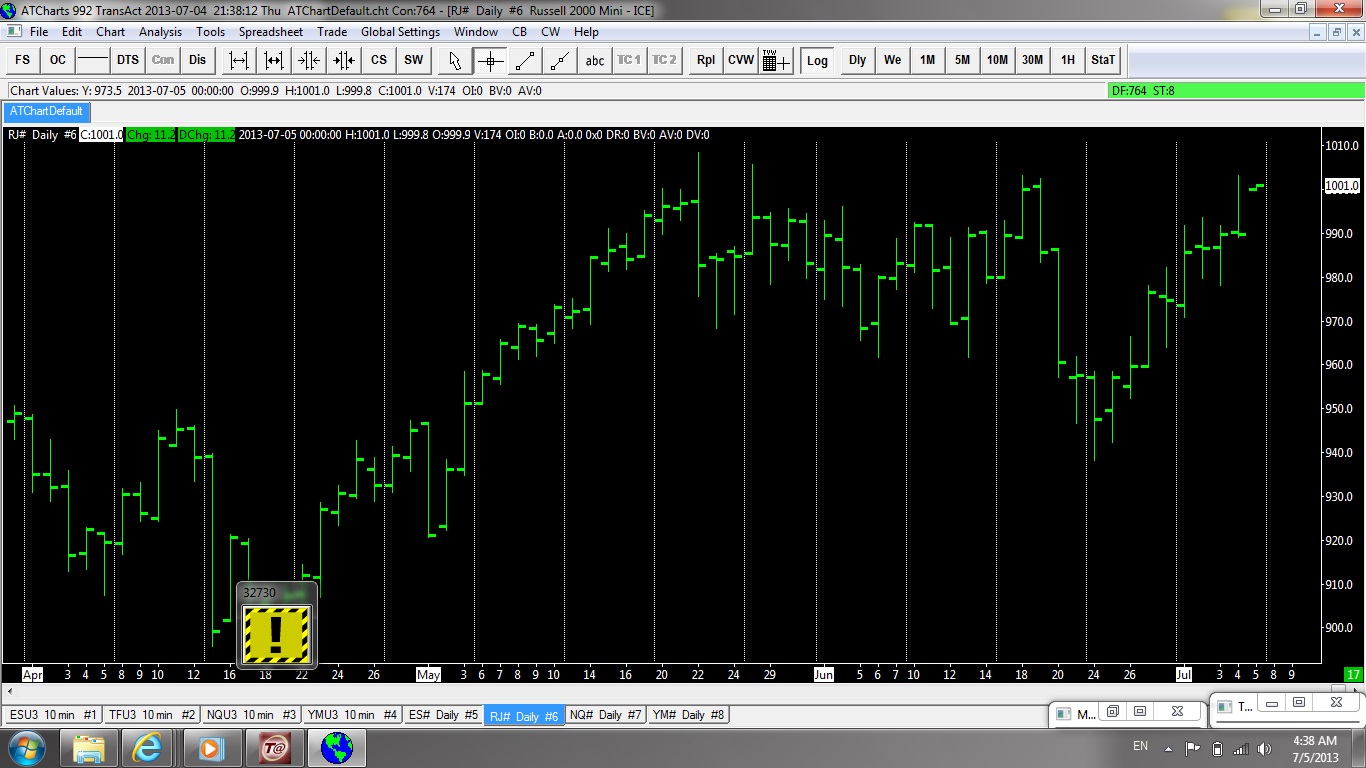Image resolution: width=1366 pixels, height=768 pixels.
Task: Switch to YMU3 10 min #4 tab
Action: point(353,715)
